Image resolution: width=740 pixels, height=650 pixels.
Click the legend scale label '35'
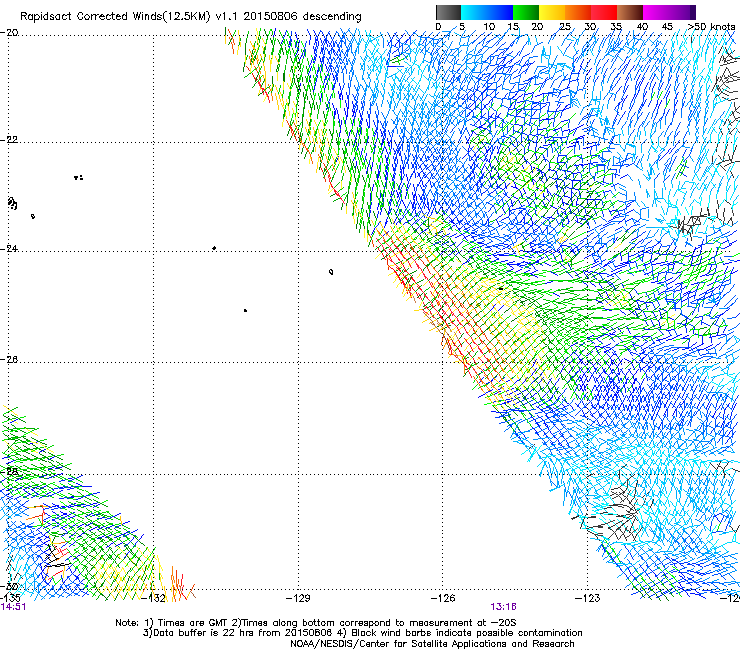616,27
